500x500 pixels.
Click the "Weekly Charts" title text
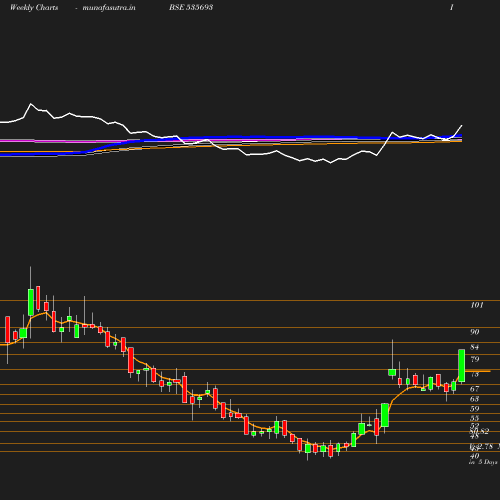(x=34, y=7)
